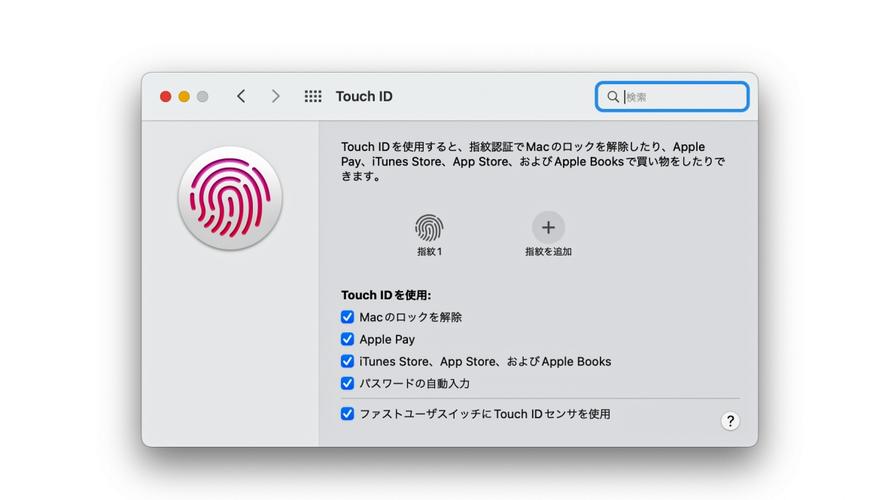Click the Touch ID window title
This screenshot has height=500, width=891.
pos(364,97)
